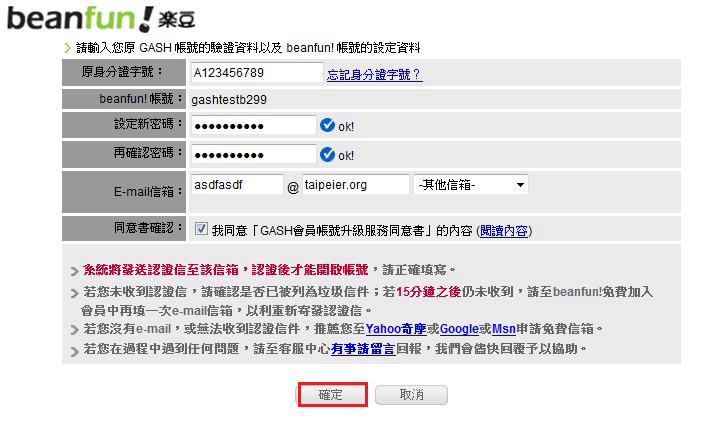Click the blue checkmark beside 再確認密碼

click(327, 155)
